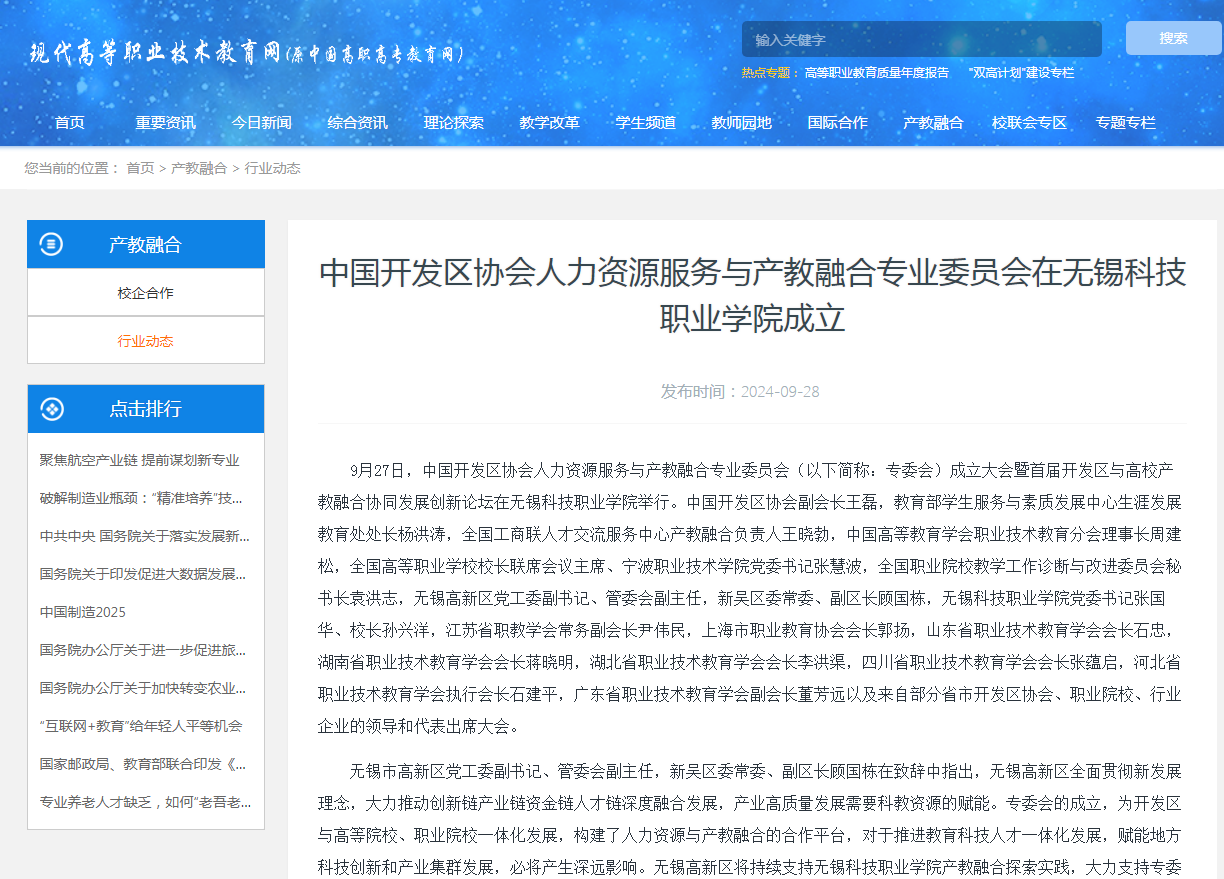Go to 首页 in navigation bar
1224x879 pixels.
point(70,123)
